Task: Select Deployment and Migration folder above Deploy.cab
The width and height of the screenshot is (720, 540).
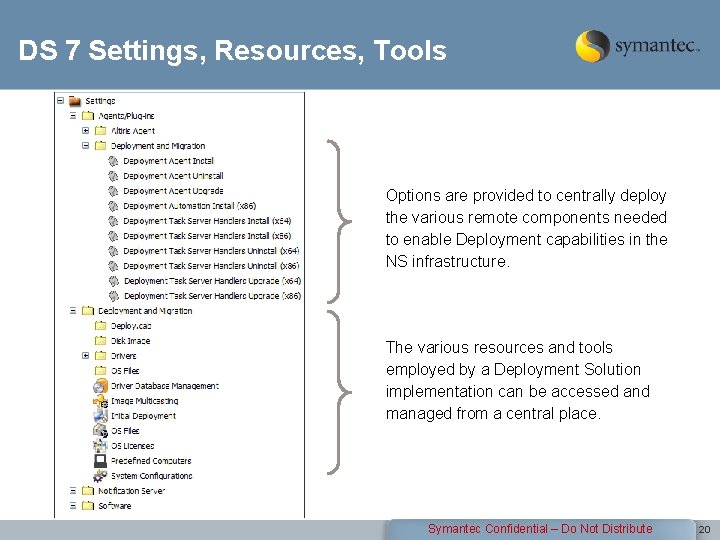Action: coord(88,311)
